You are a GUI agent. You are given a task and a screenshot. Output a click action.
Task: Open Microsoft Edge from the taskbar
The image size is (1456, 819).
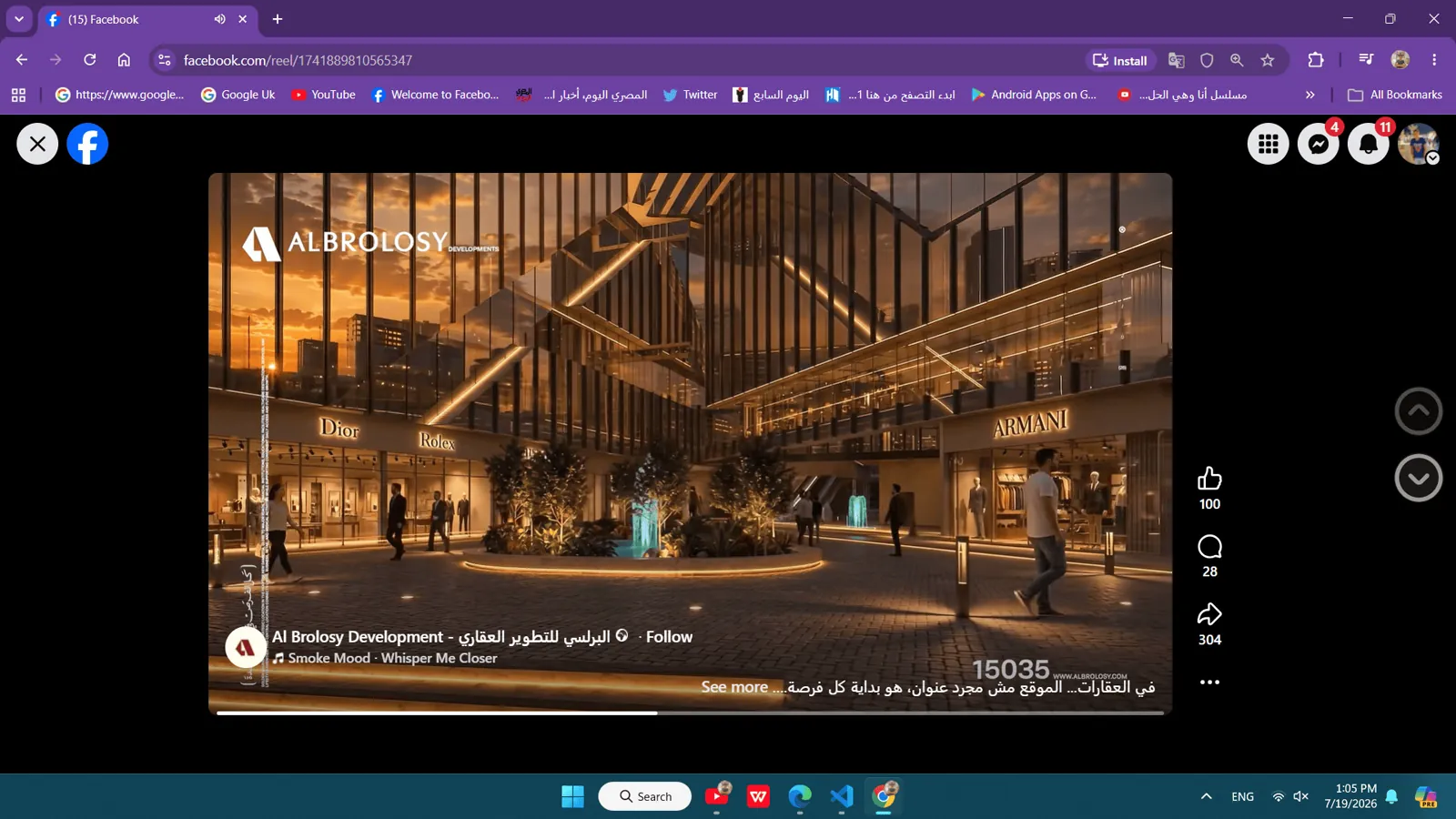tap(800, 796)
